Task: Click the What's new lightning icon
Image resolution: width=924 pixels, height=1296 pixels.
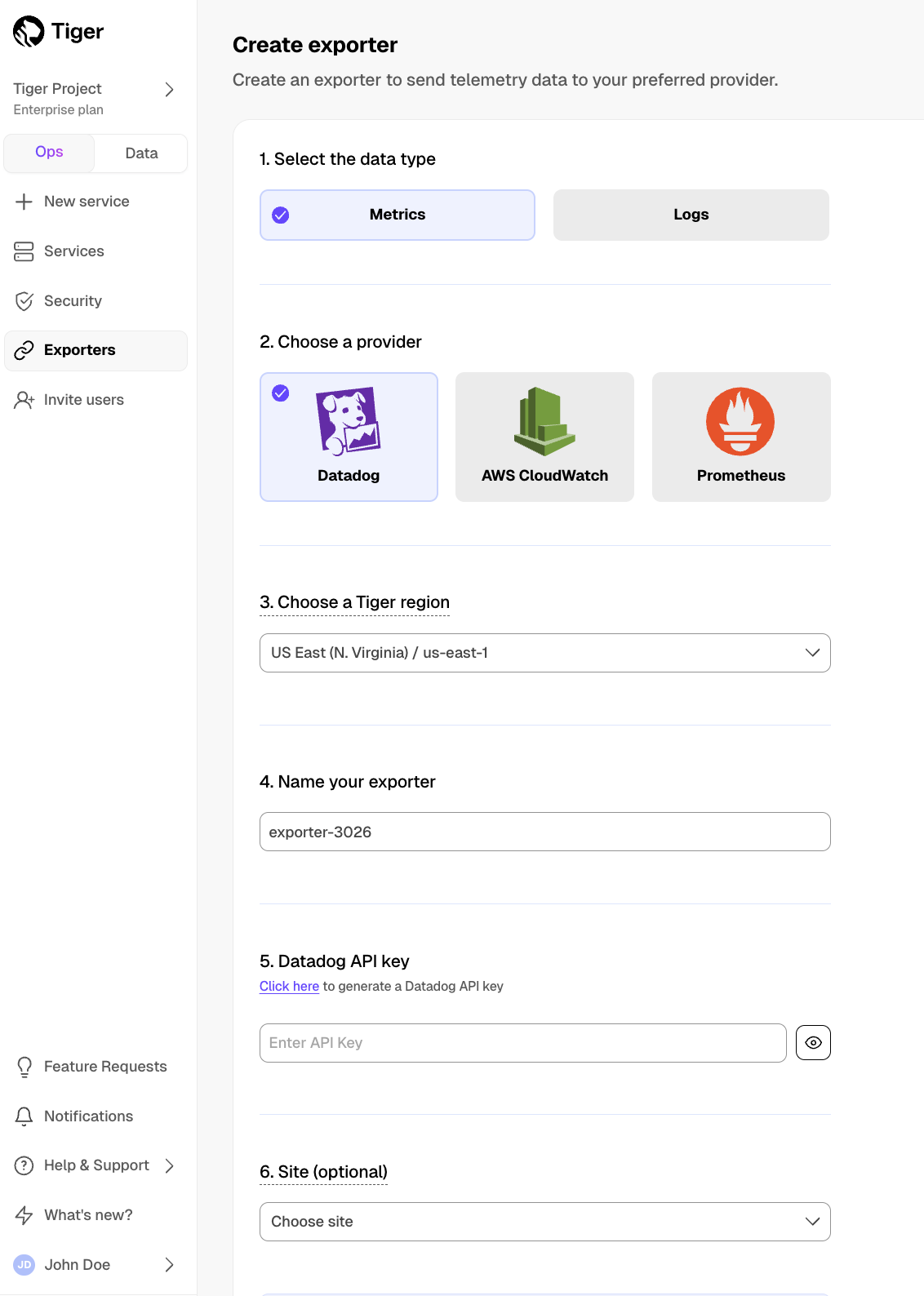Action: click(x=24, y=1215)
